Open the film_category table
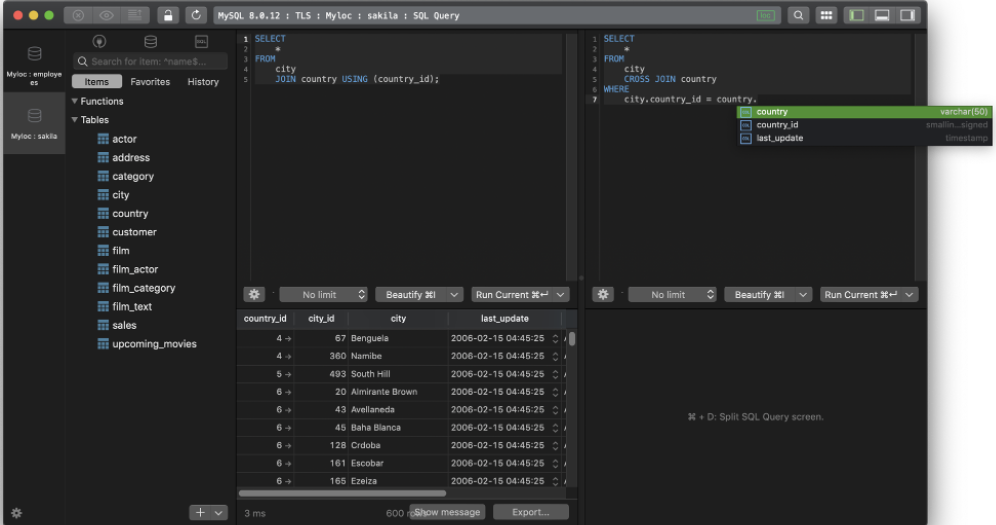Viewport: 996px width, 525px height. [x=136, y=288]
